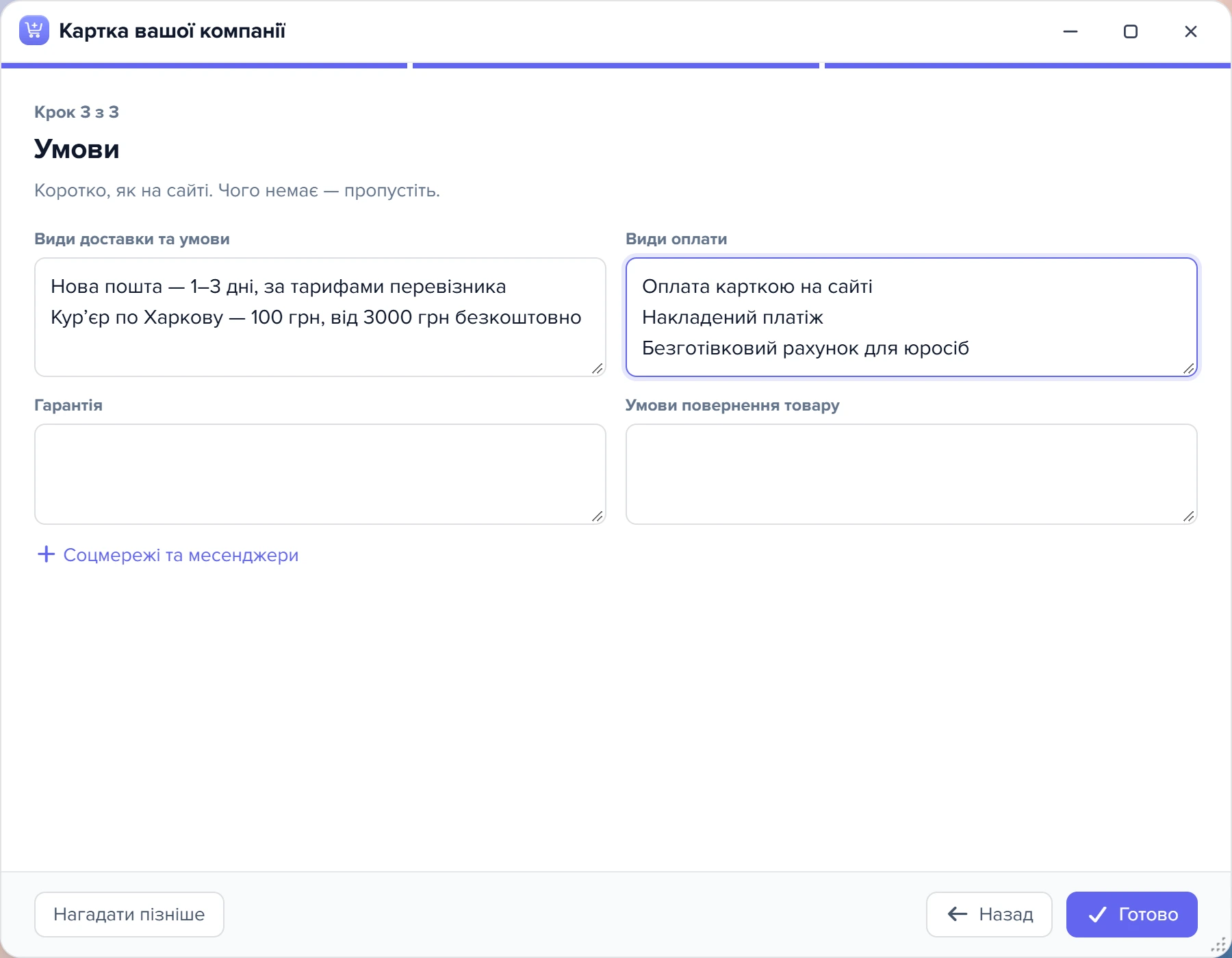Focus the Види доставки та умови field
Screen dimensions: 1232x958
[x=320, y=317]
